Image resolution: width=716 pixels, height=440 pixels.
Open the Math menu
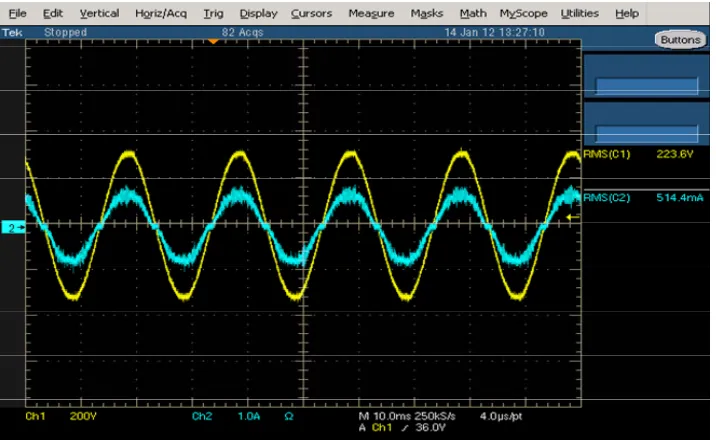click(x=473, y=14)
